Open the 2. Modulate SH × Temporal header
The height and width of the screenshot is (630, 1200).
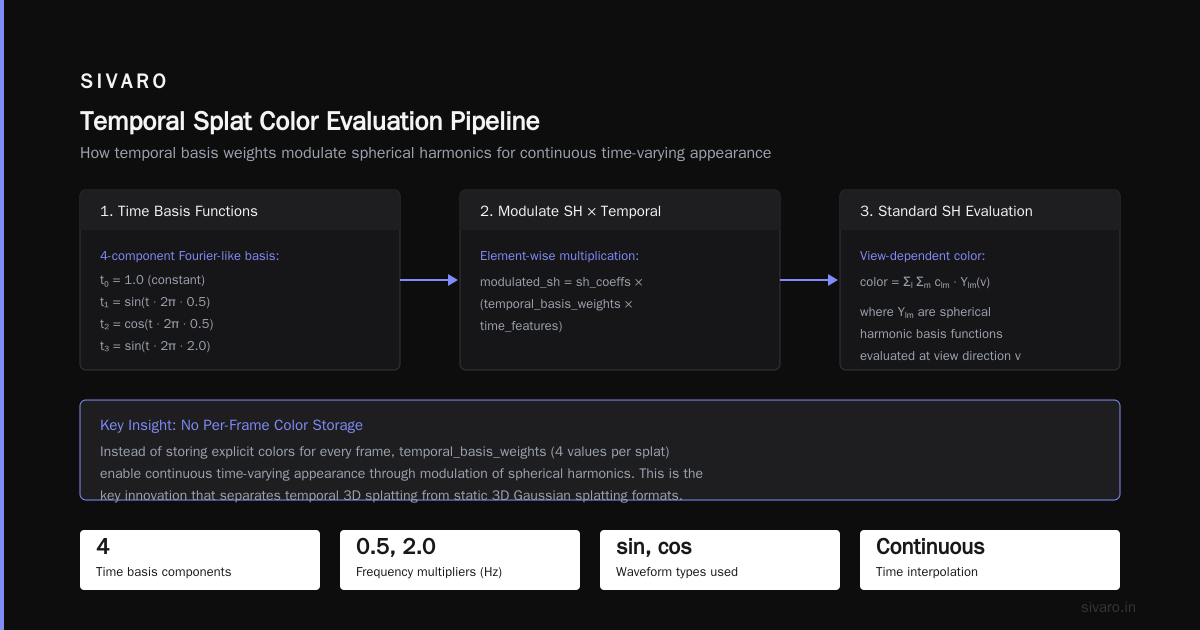coord(620,211)
